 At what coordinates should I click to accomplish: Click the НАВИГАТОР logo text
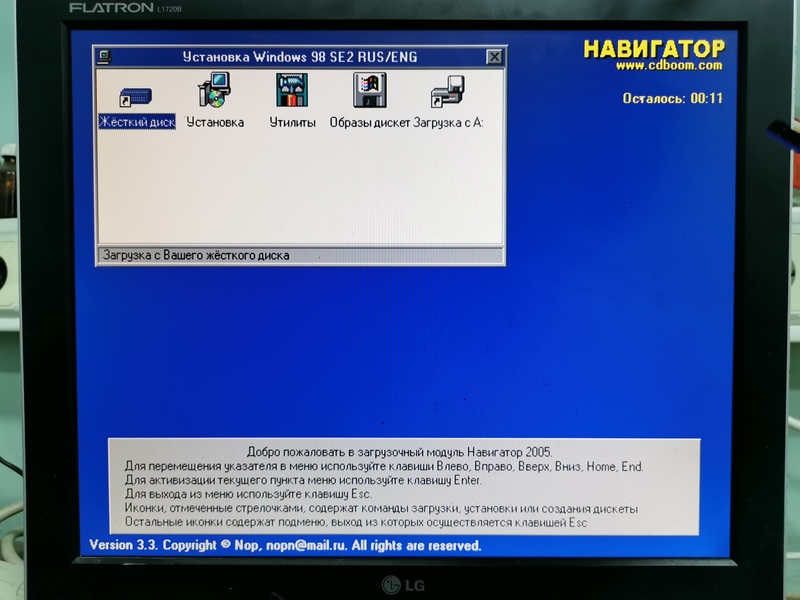(654, 49)
